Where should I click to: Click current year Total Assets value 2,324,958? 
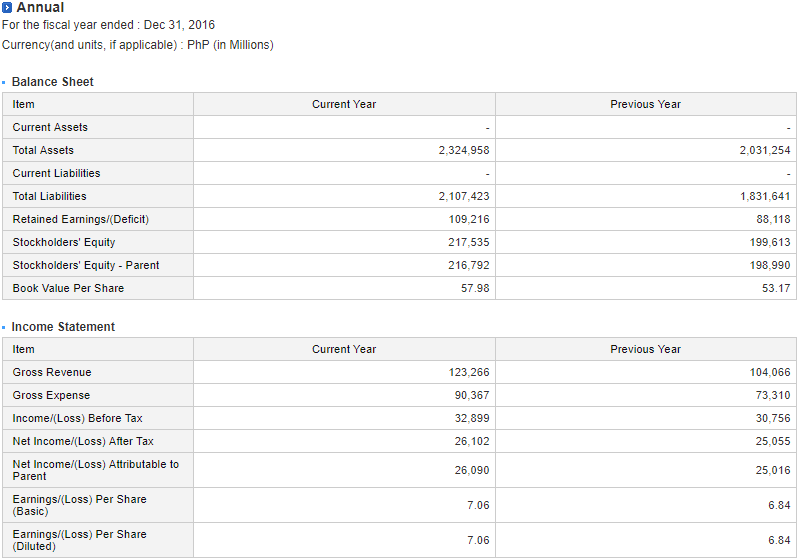coord(464,150)
